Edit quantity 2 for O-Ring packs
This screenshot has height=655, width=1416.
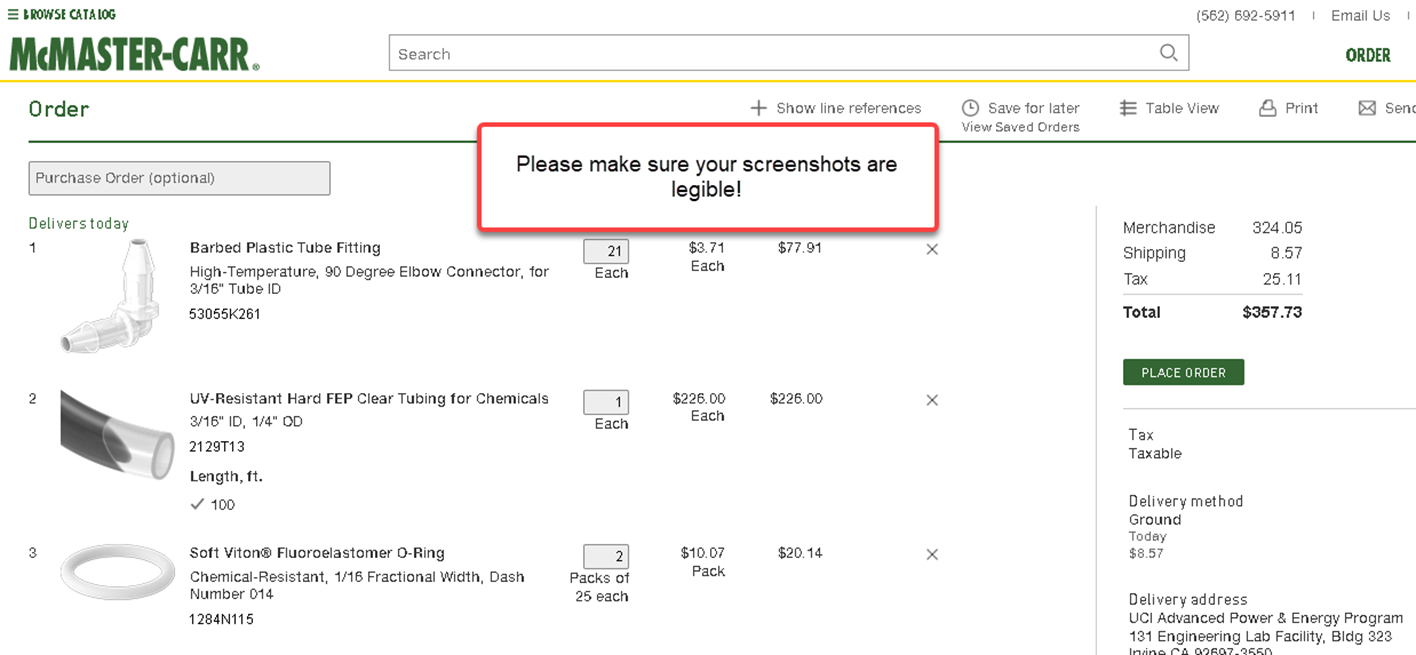606,556
